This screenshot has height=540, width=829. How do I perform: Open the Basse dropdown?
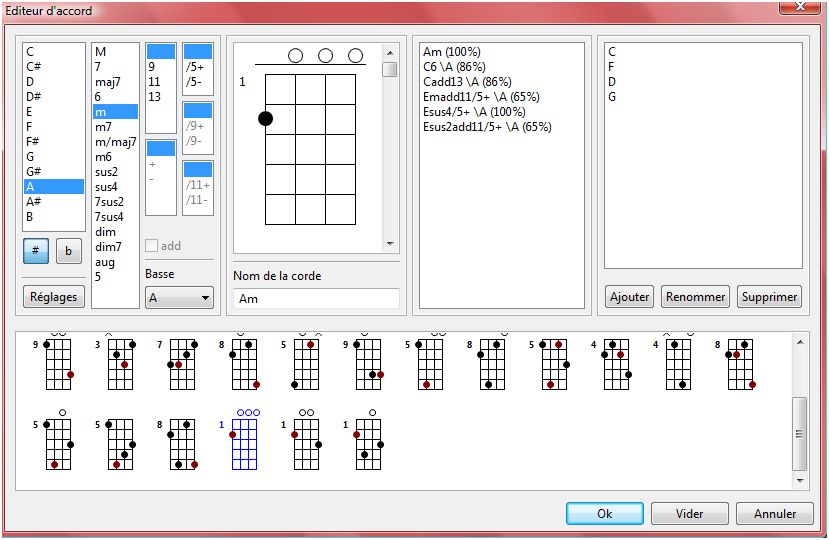[x=179, y=297]
